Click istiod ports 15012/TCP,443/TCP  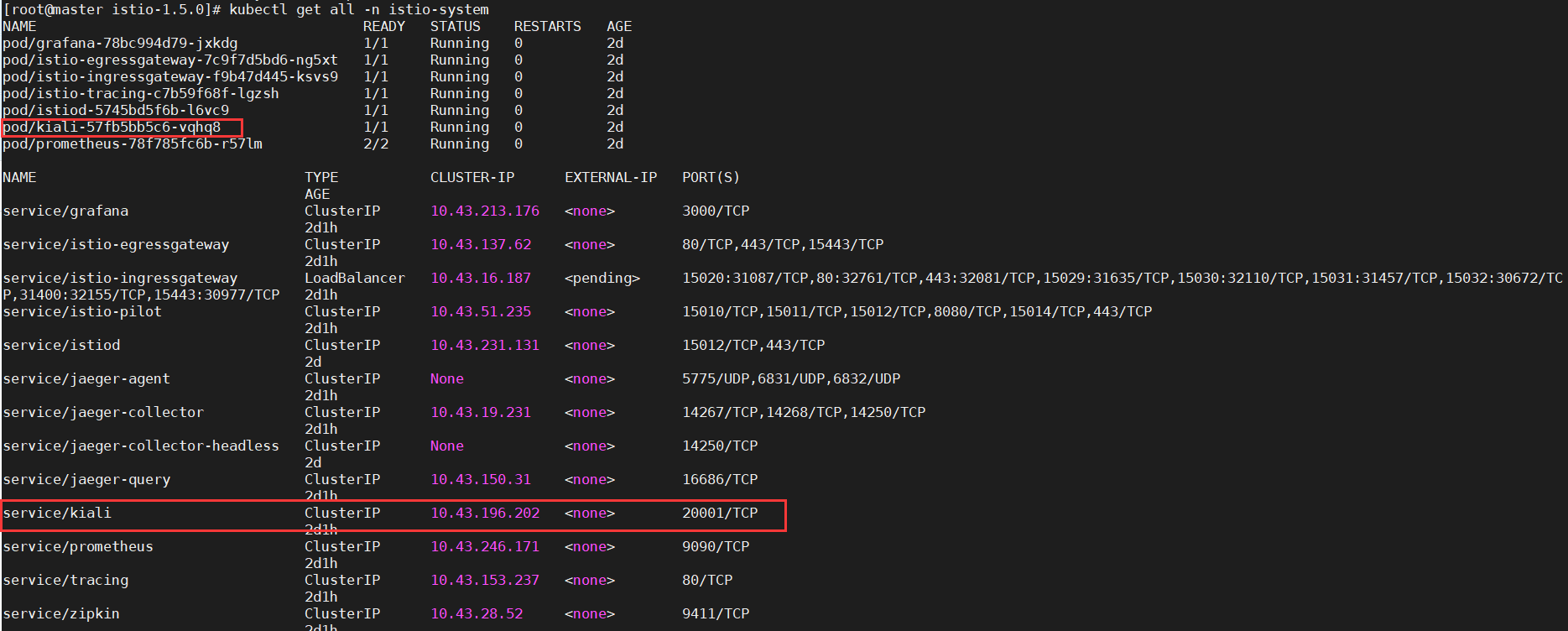[753, 346]
